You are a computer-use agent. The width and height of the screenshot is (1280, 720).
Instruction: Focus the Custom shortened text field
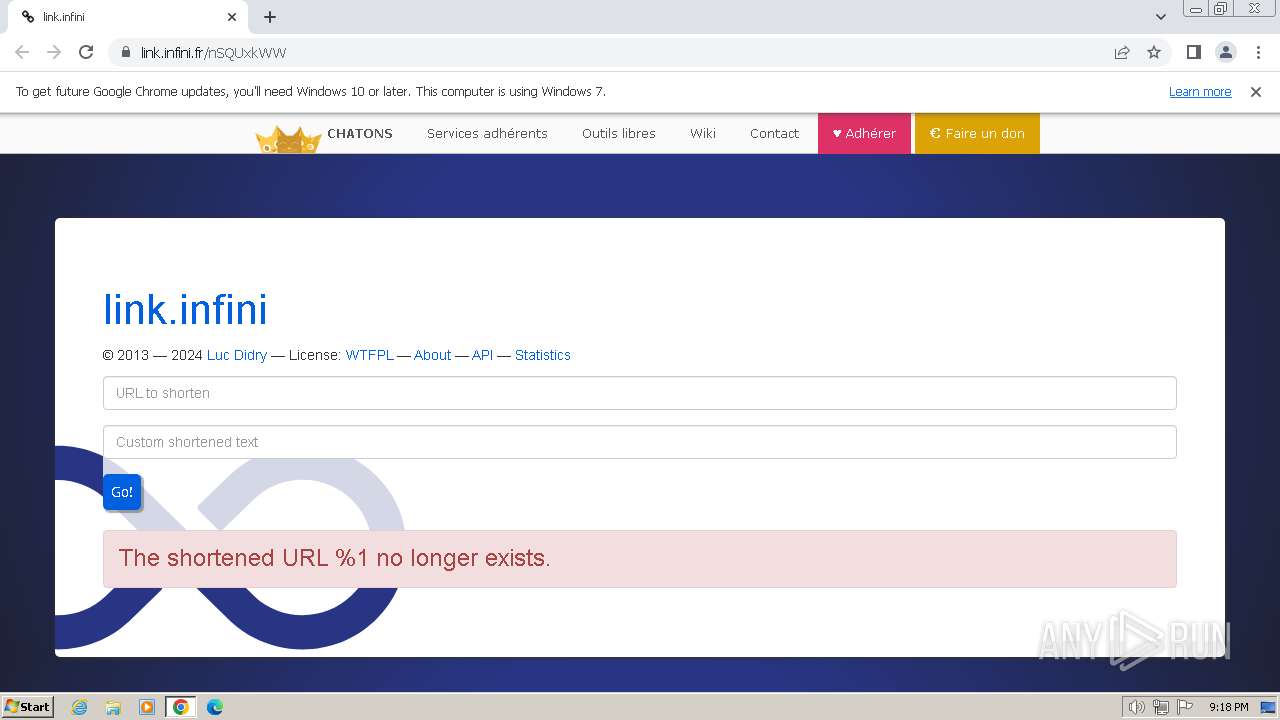(640, 442)
